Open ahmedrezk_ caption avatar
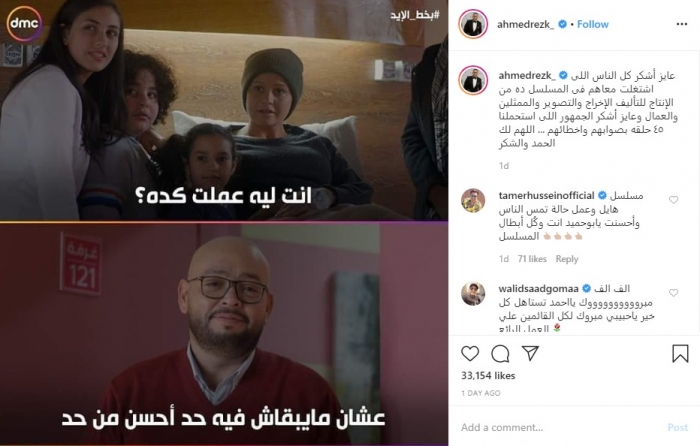This screenshot has width=700, height=446. pyautogui.click(x=473, y=81)
